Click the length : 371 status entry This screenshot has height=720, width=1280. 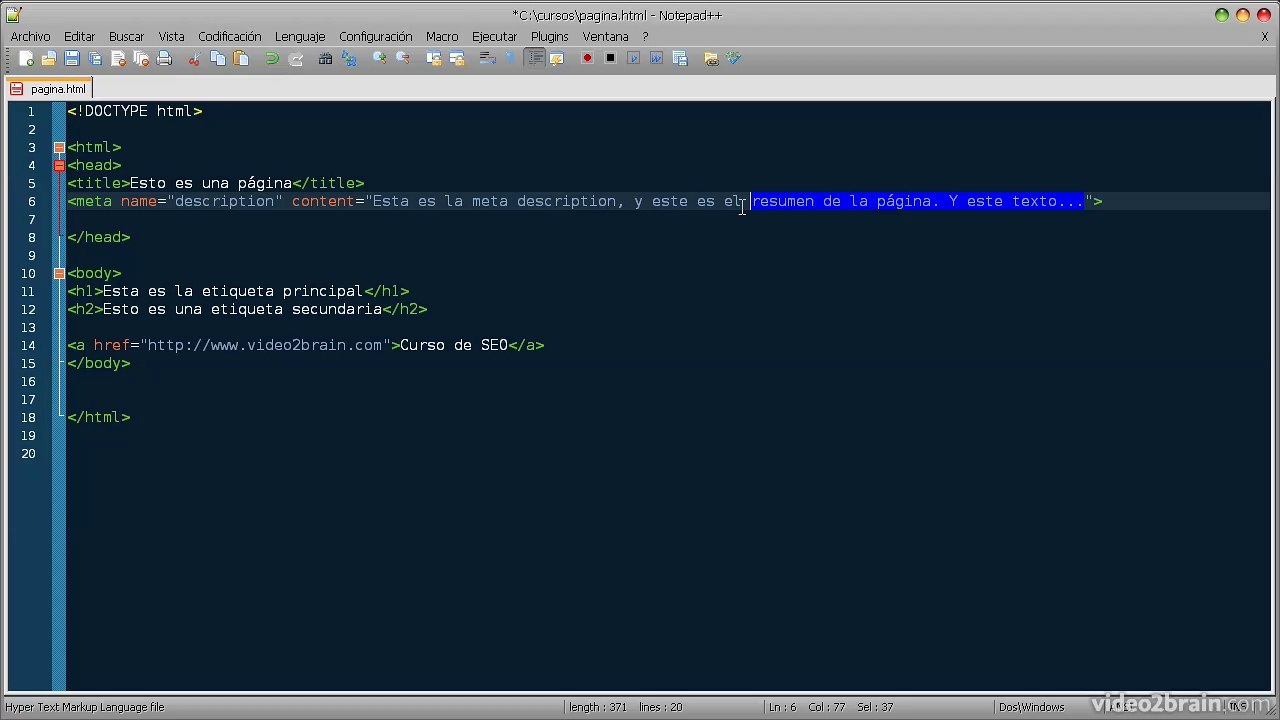[x=598, y=707]
